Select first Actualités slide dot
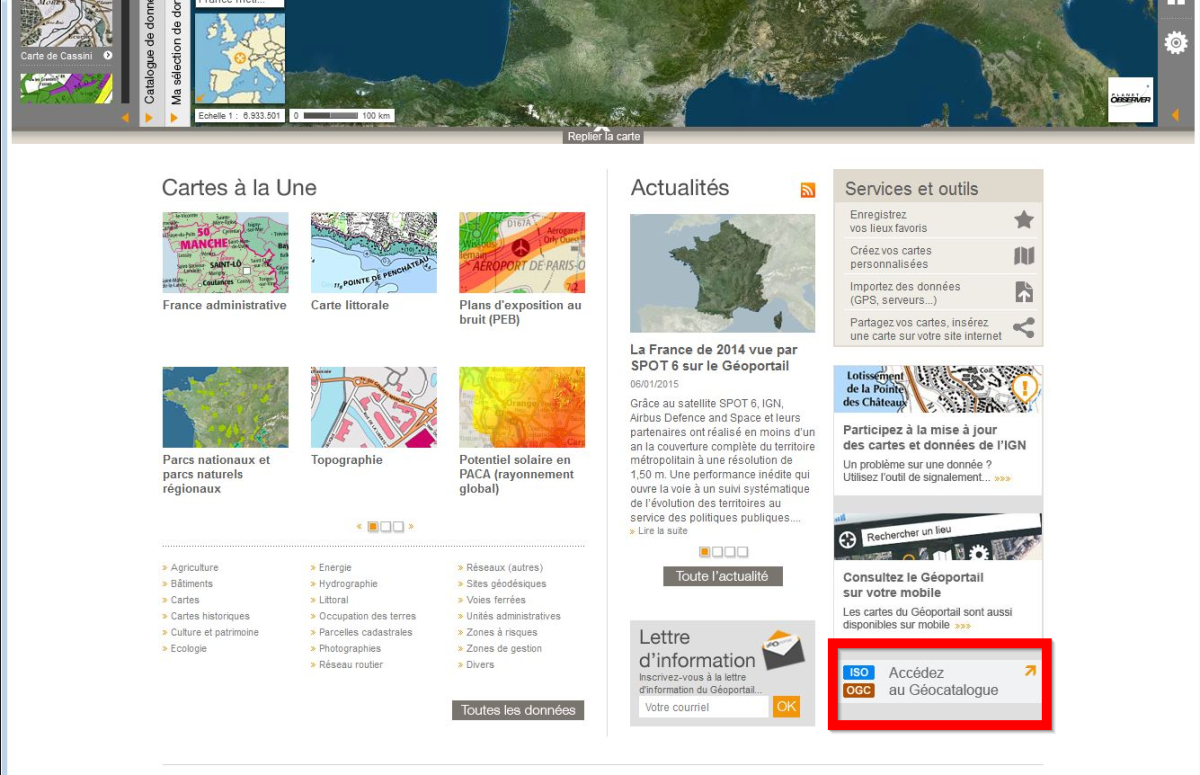The image size is (1200, 775). [x=705, y=551]
